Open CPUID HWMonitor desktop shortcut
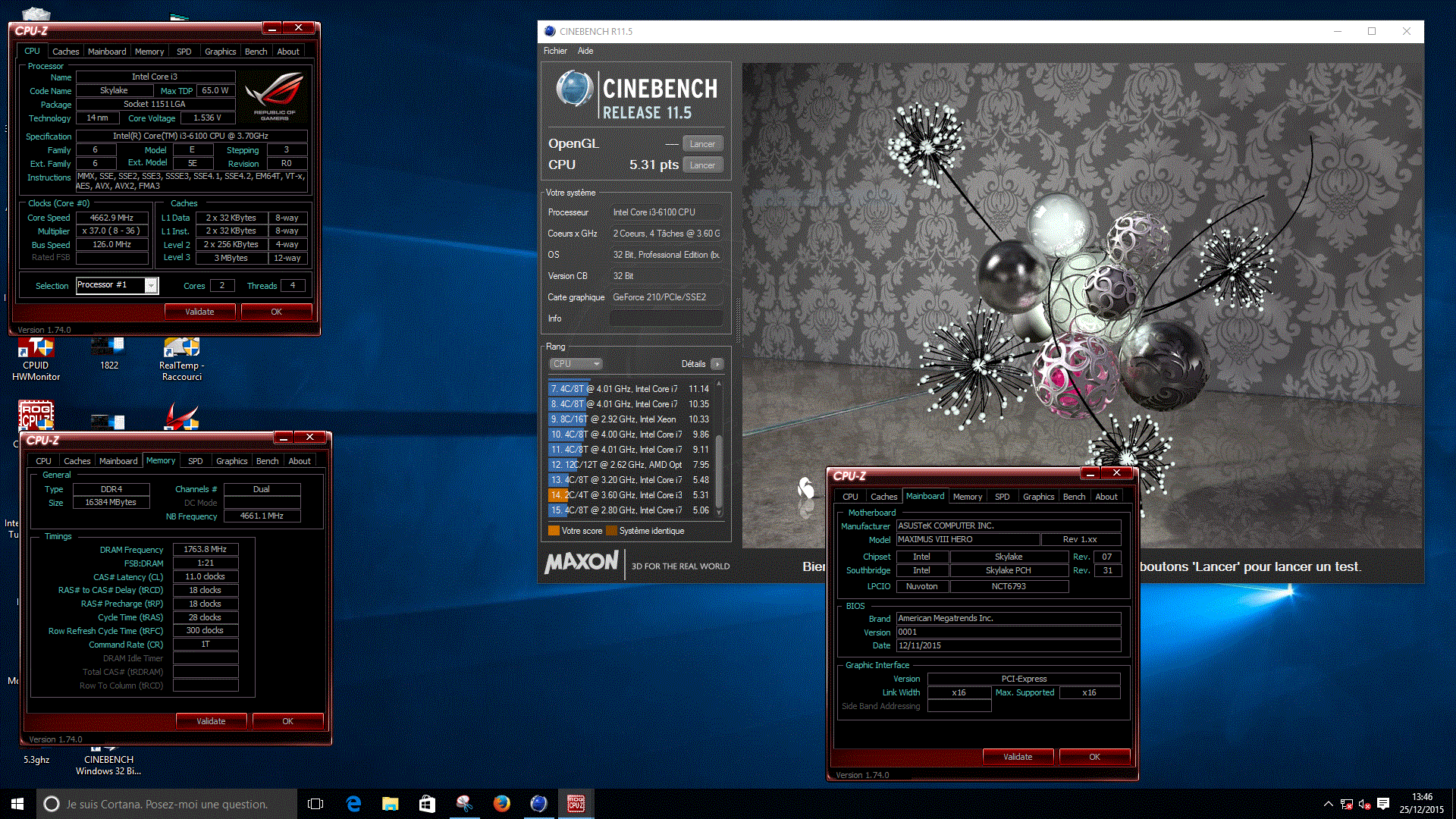The image size is (1456, 819). (x=36, y=359)
